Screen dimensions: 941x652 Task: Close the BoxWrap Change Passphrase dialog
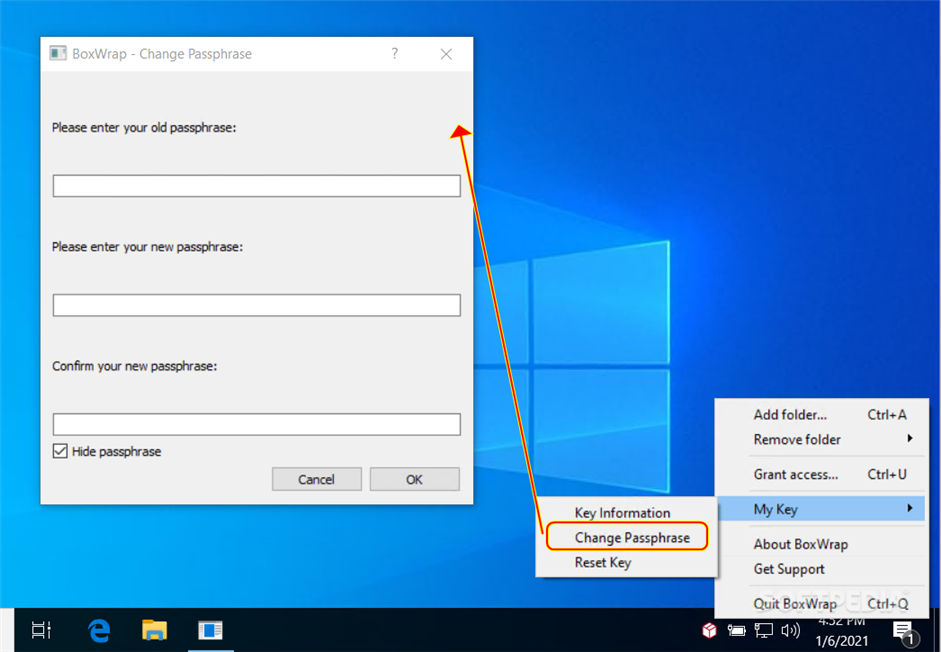pyautogui.click(x=446, y=54)
